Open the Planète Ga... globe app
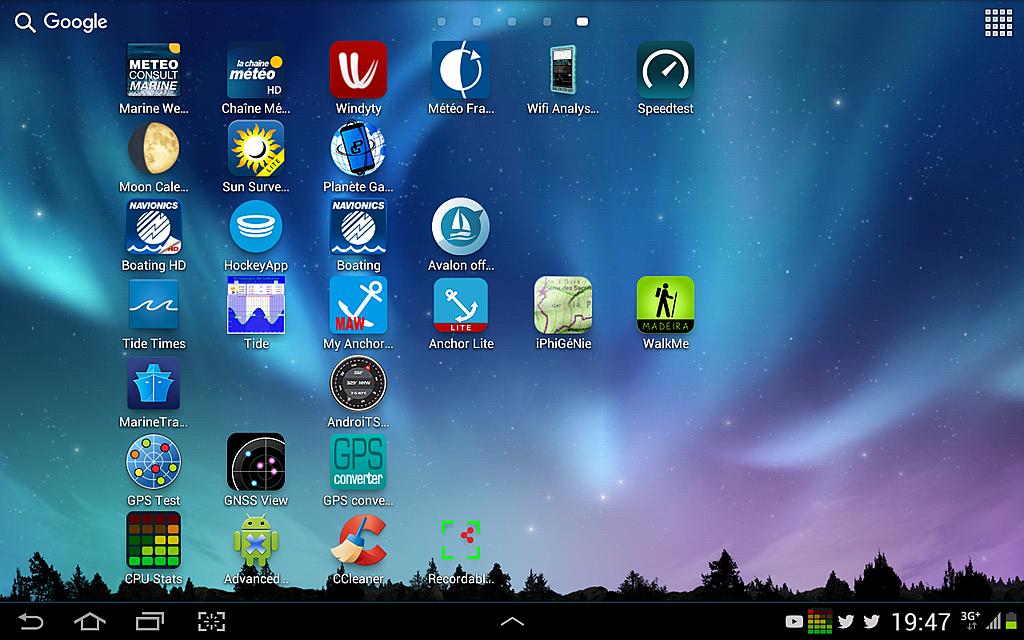Viewport: 1024px width, 640px height. pos(358,149)
